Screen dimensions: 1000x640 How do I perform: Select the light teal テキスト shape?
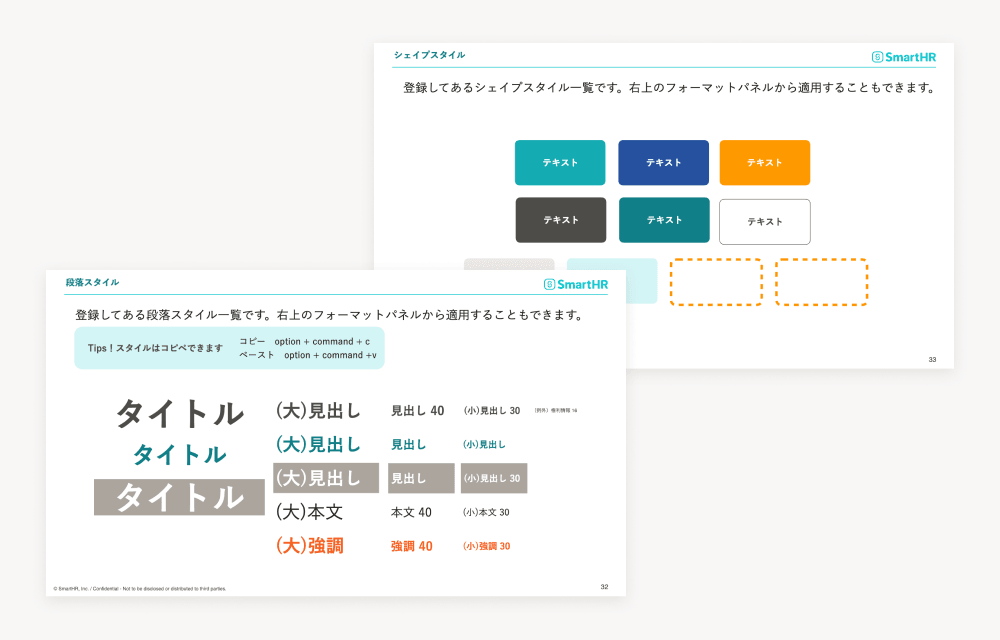point(560,163)
